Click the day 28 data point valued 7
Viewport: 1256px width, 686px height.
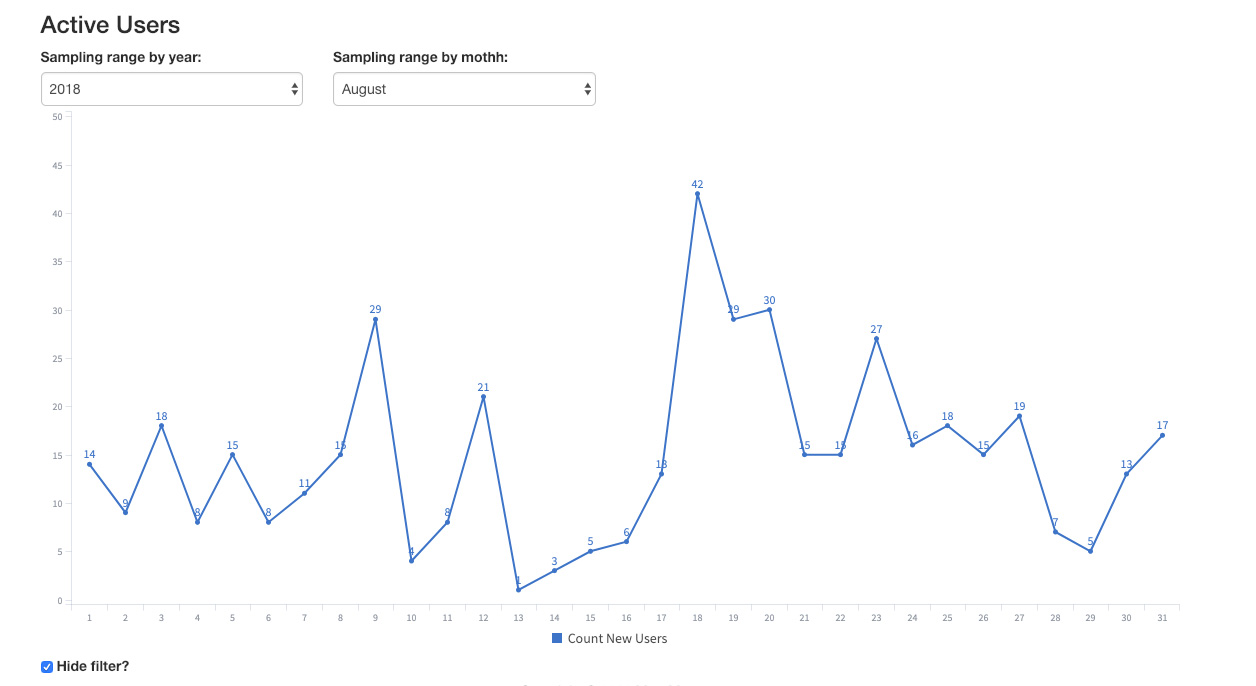(x=1055, y=532)
